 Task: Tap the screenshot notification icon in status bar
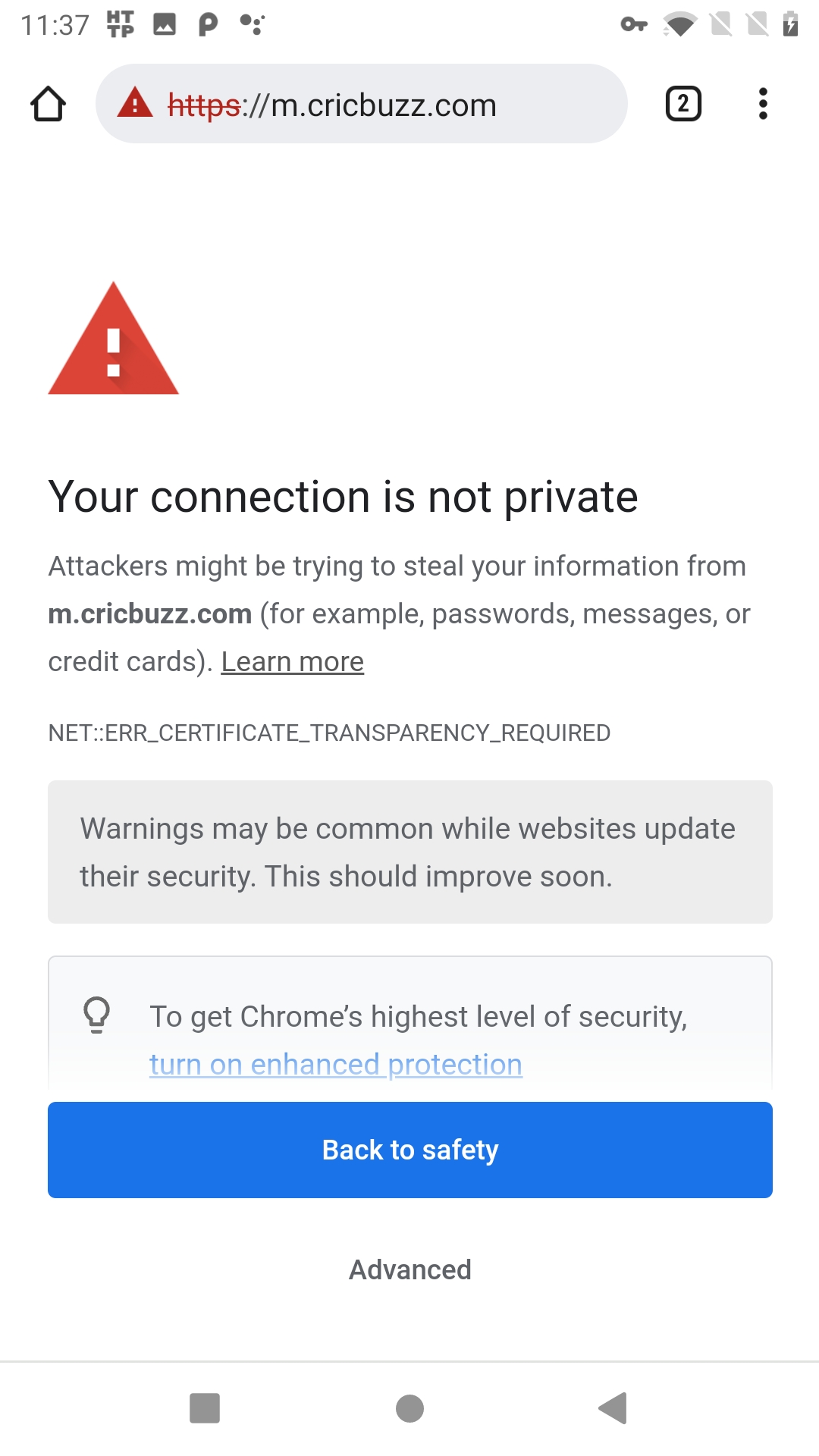click(x=165, y=24)
